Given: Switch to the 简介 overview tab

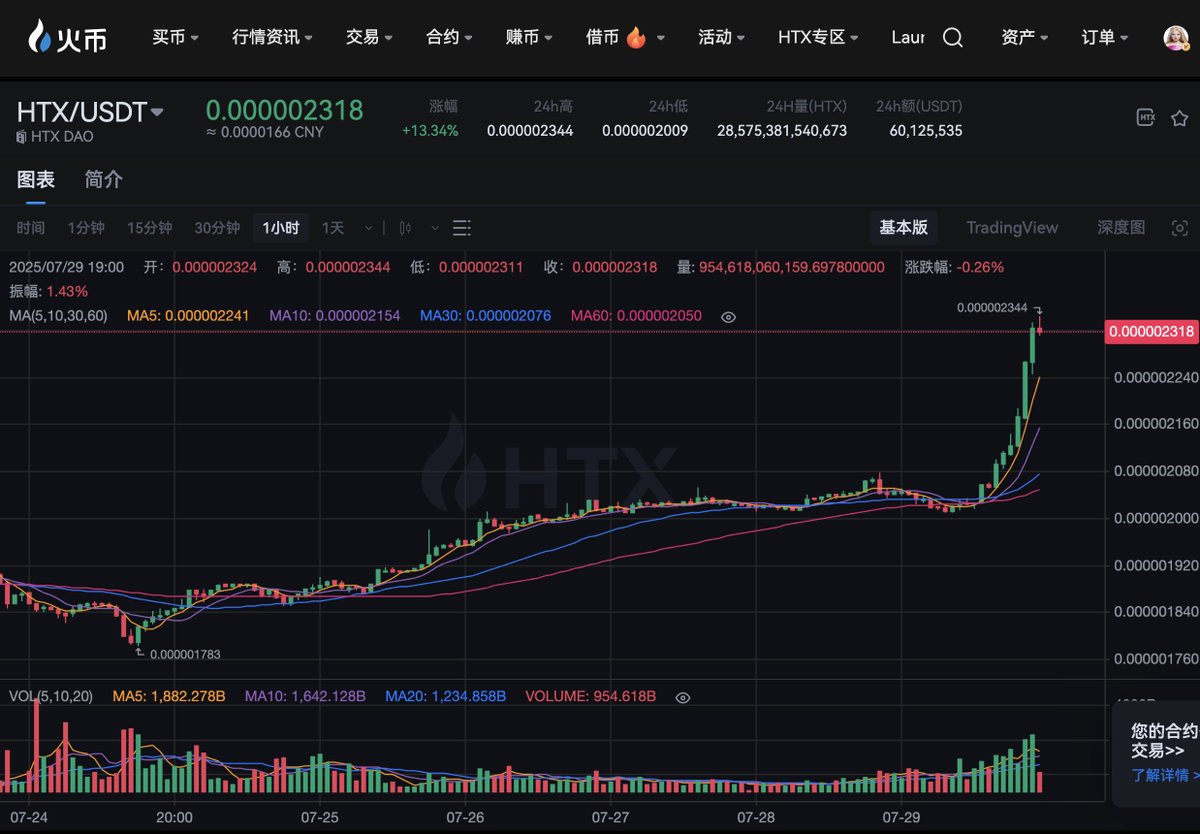Looking at the screenshot, I should pyautogui.click(x=104, y=180).
